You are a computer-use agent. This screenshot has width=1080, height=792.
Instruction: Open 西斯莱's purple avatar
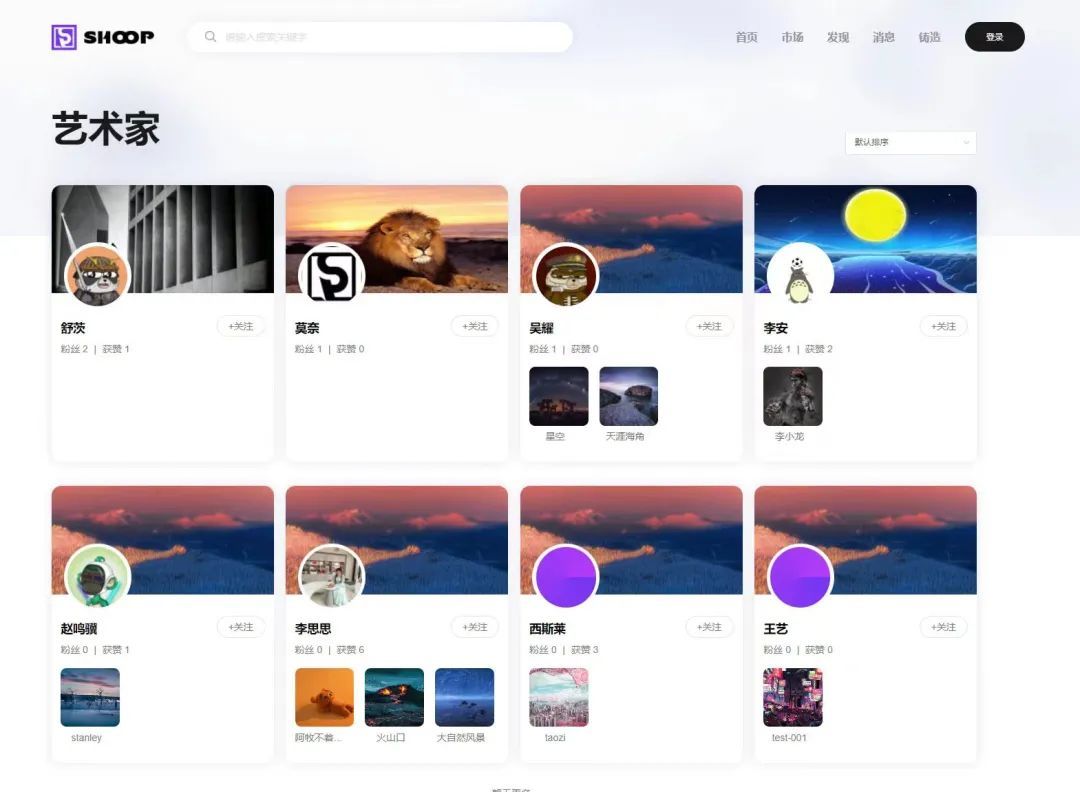click(x=566, y=576)
